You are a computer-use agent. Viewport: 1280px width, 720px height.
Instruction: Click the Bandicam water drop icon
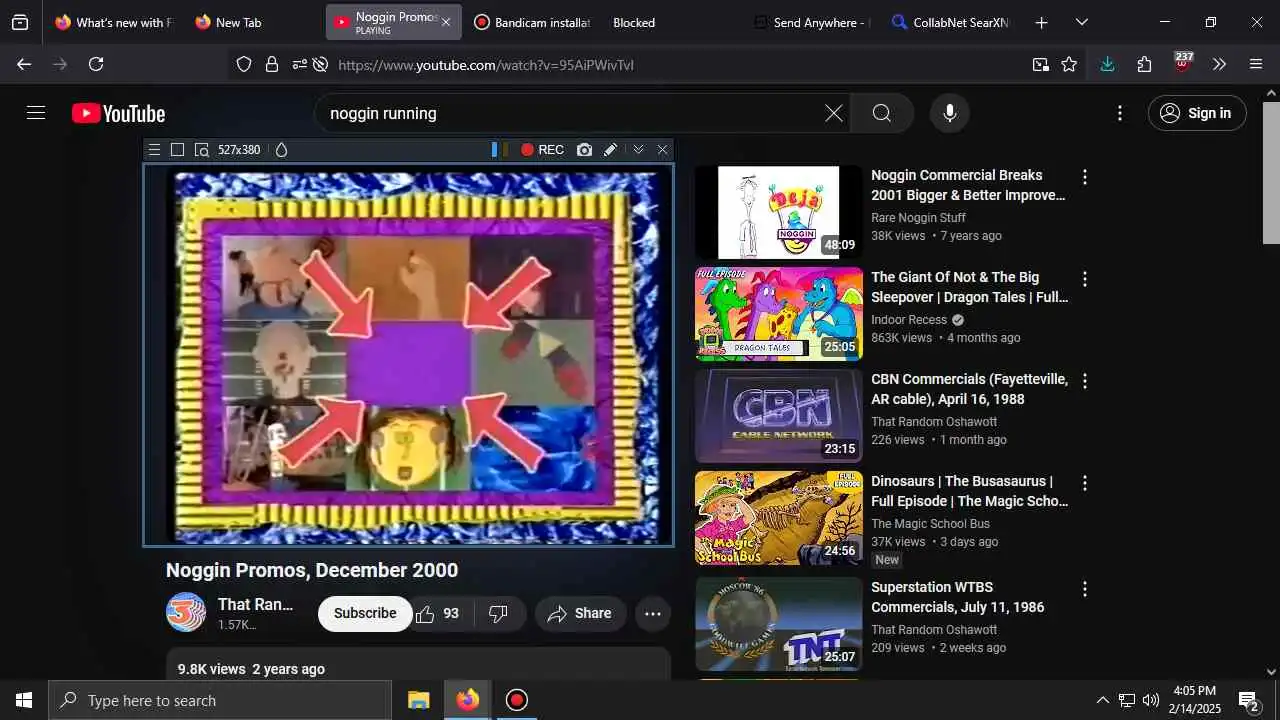(x=281, y=150)
